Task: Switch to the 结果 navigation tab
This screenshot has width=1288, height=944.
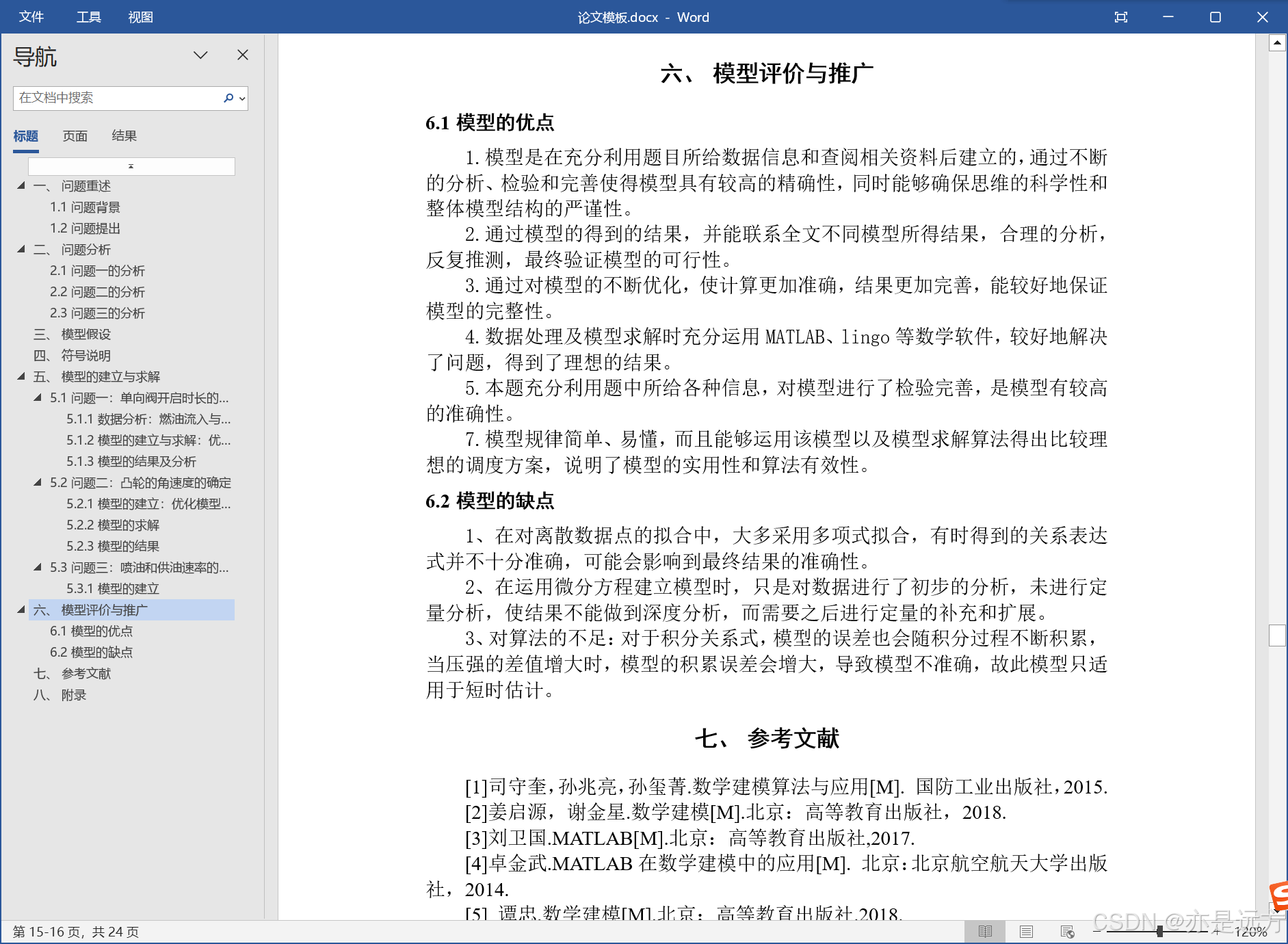Action: click(124, 136)
